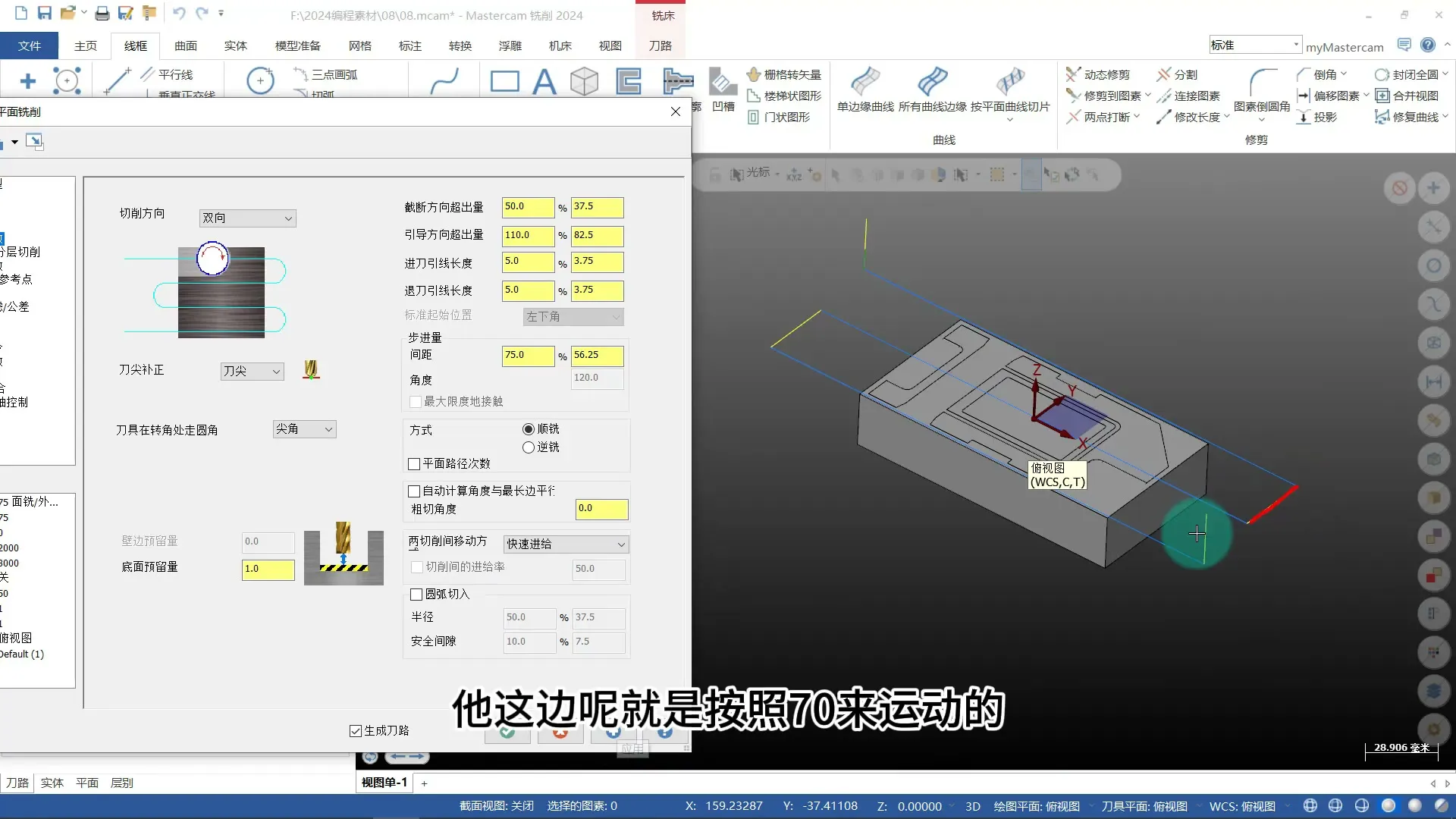Select the text creation tool
This screenshot has width=1456, height=819.
545,81
